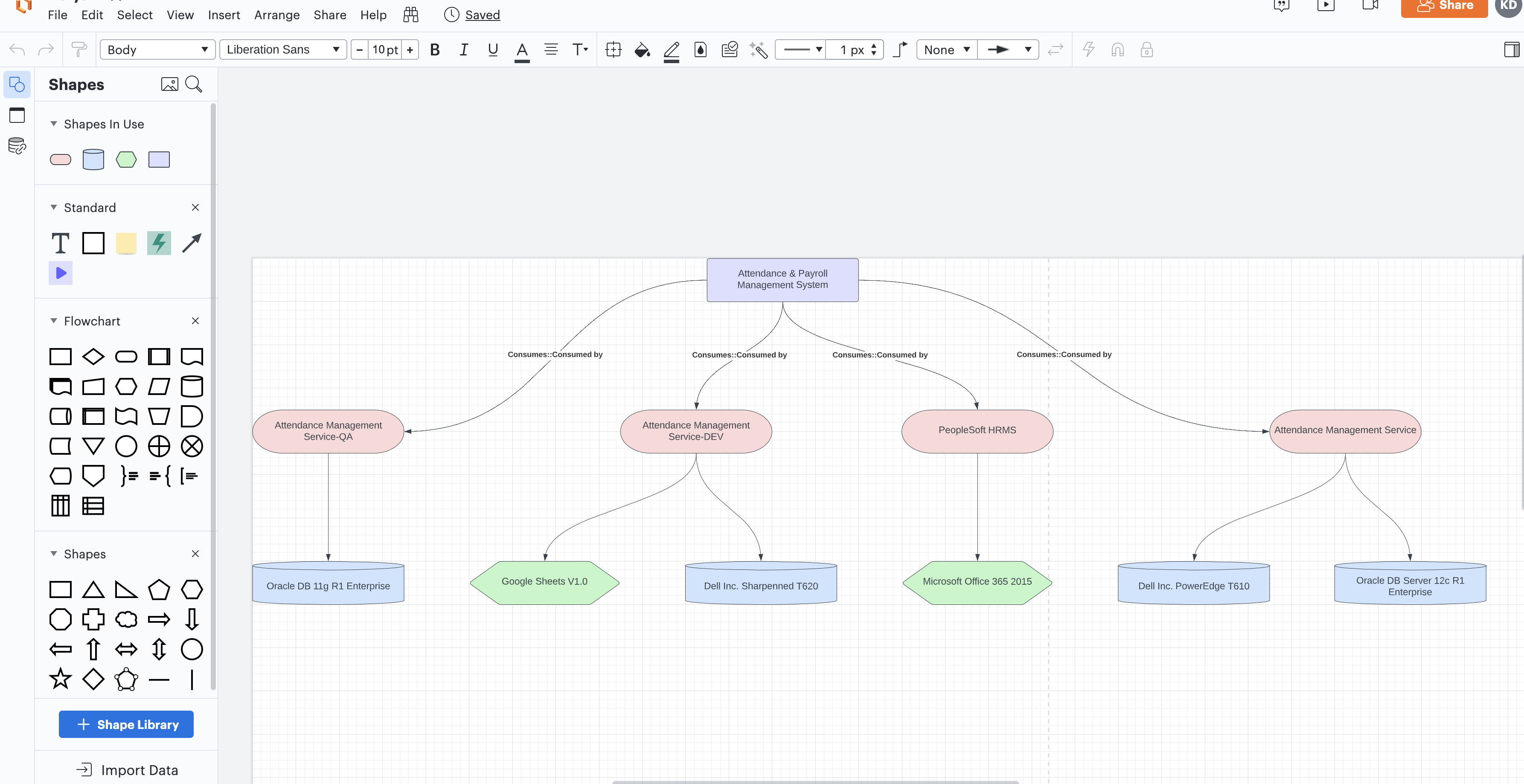This screenshot has height=784, width=1524.
Task: Select the fill color tool
Action: (x=642, y=49)
